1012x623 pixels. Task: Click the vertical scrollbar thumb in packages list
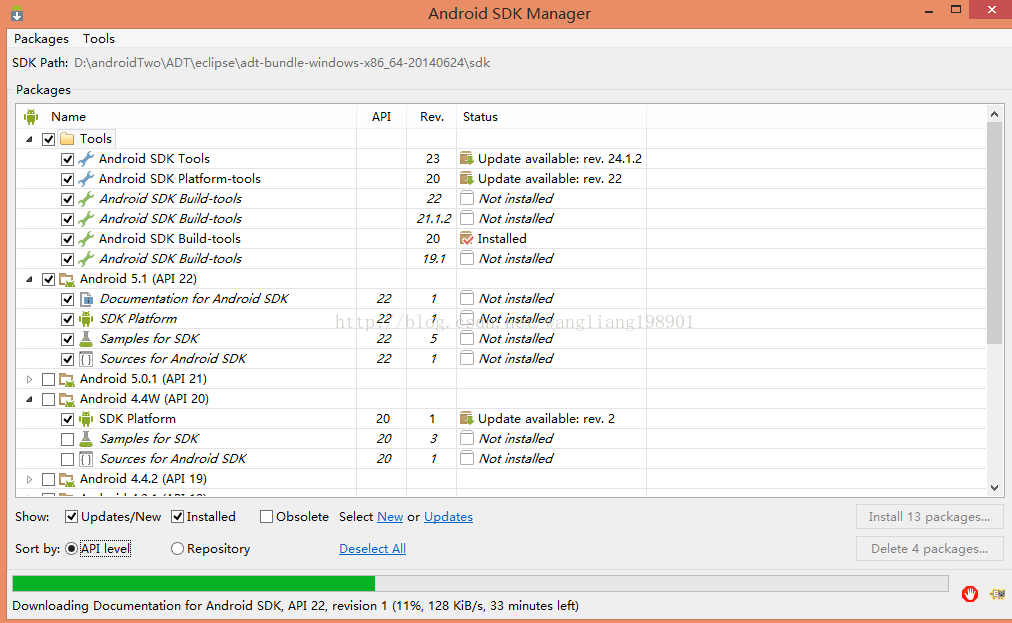[x=994, y=232]
